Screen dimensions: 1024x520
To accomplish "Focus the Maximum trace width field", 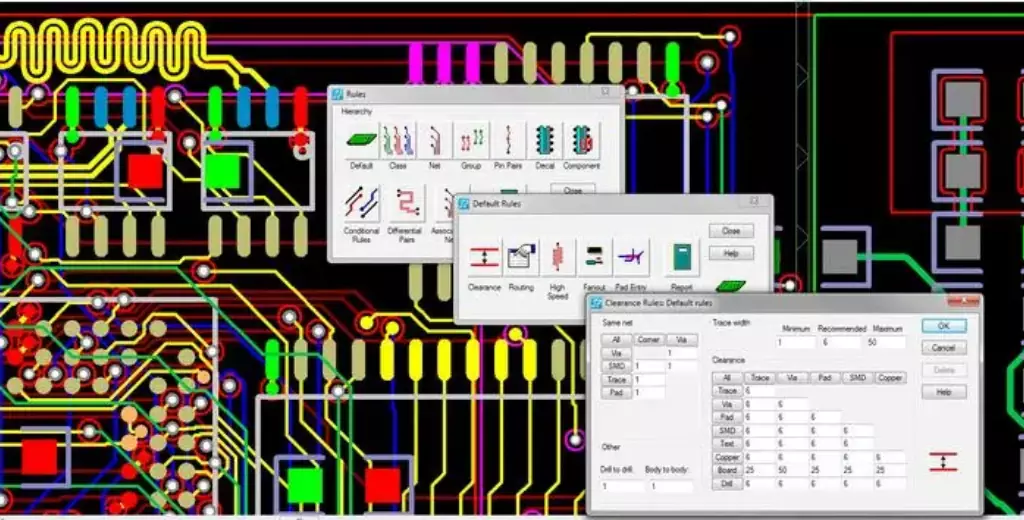I will click(885, 343).
